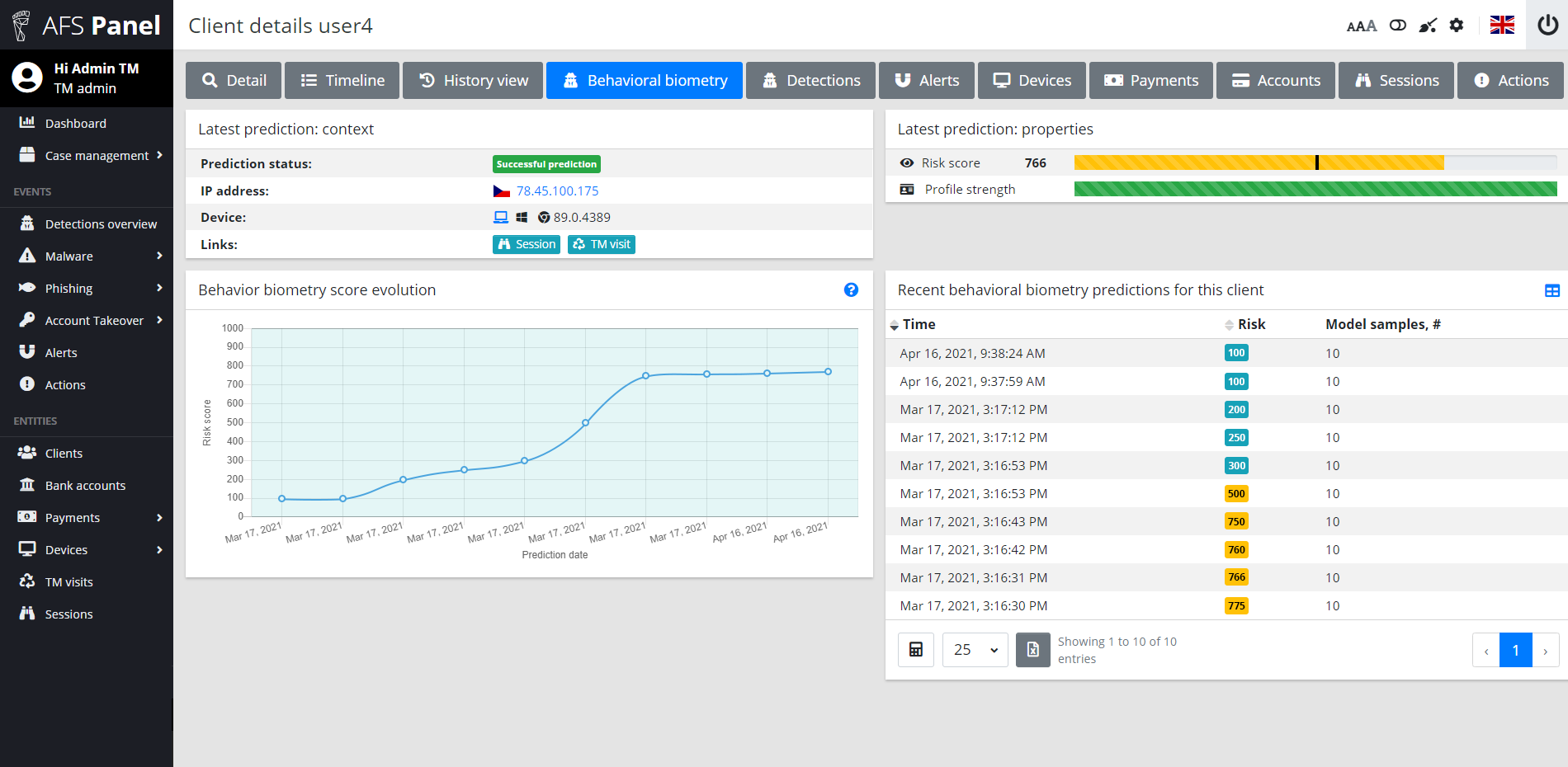Toggle the theme brush in the top bar
1568x767 pixels.
pos(1427,25)
